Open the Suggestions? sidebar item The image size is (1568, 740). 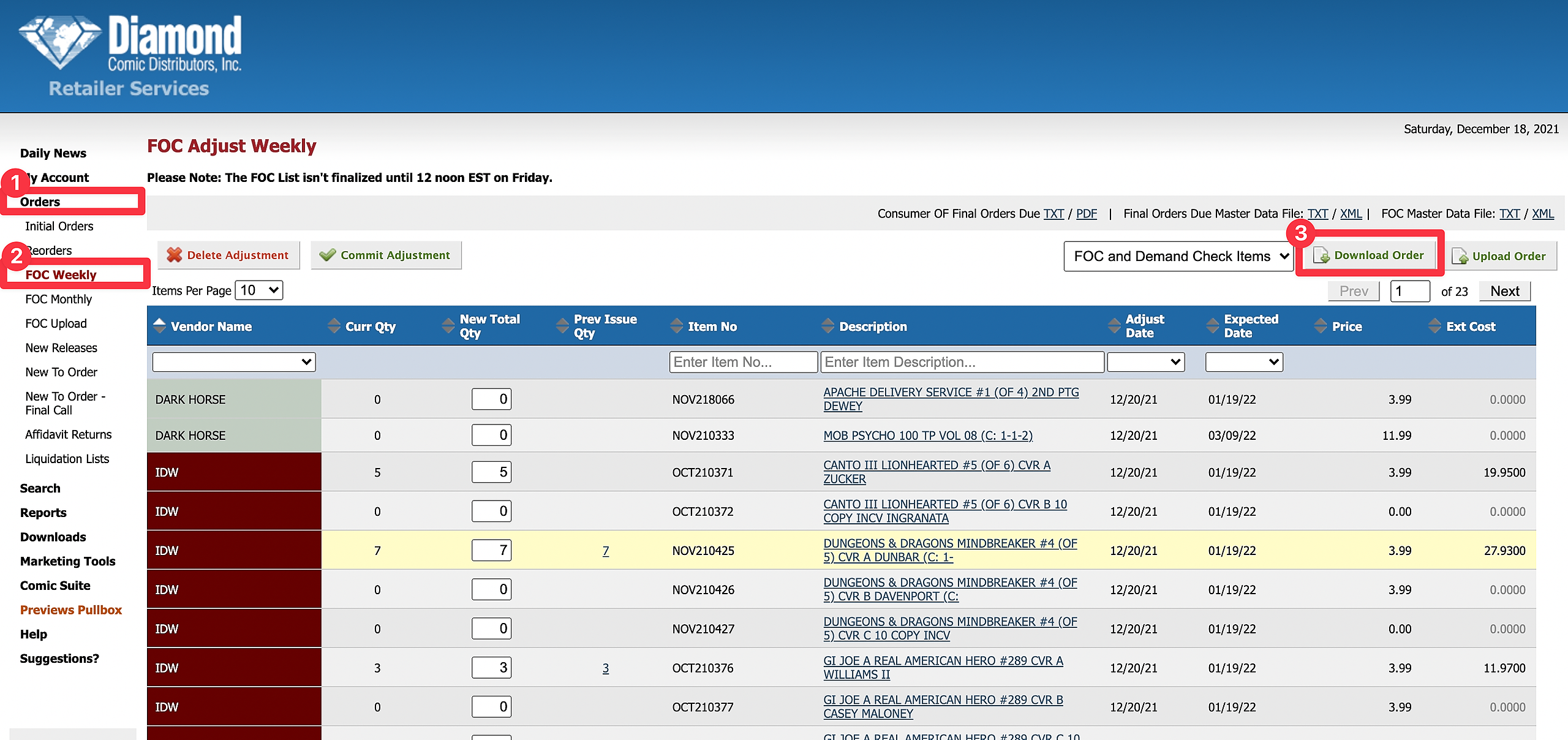[x=59, y=659]
